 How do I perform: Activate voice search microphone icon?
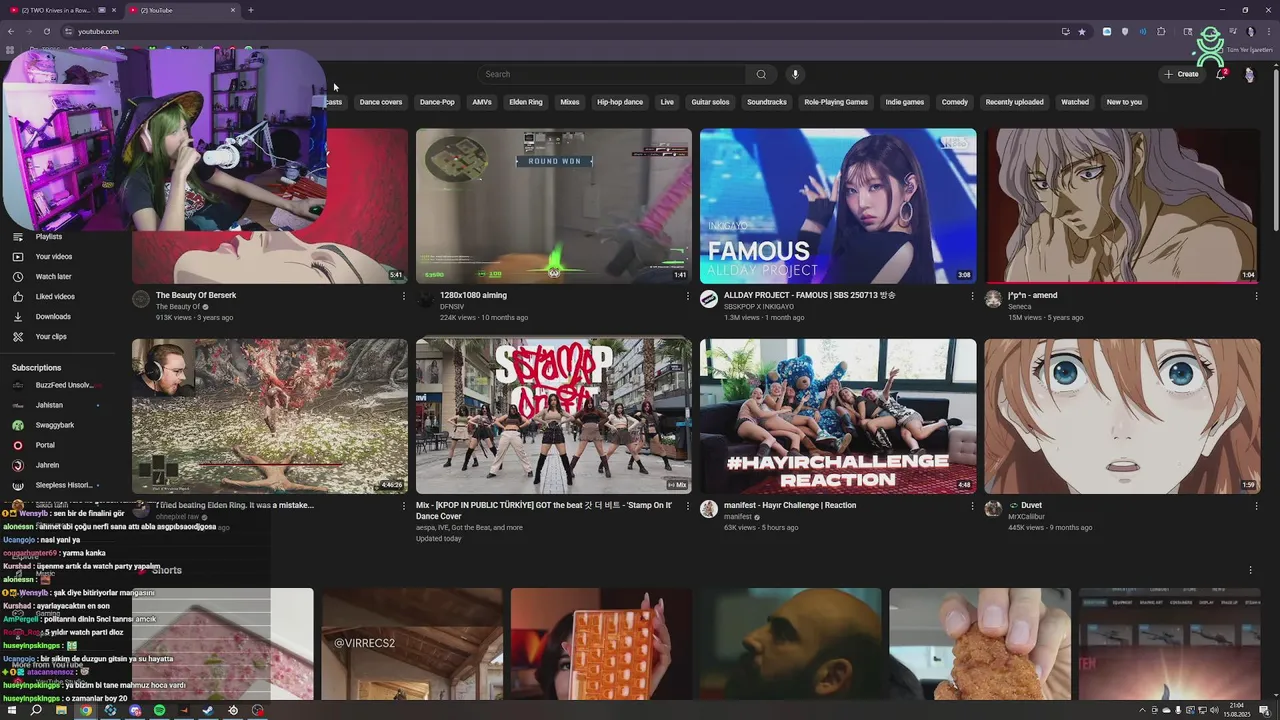795,74
